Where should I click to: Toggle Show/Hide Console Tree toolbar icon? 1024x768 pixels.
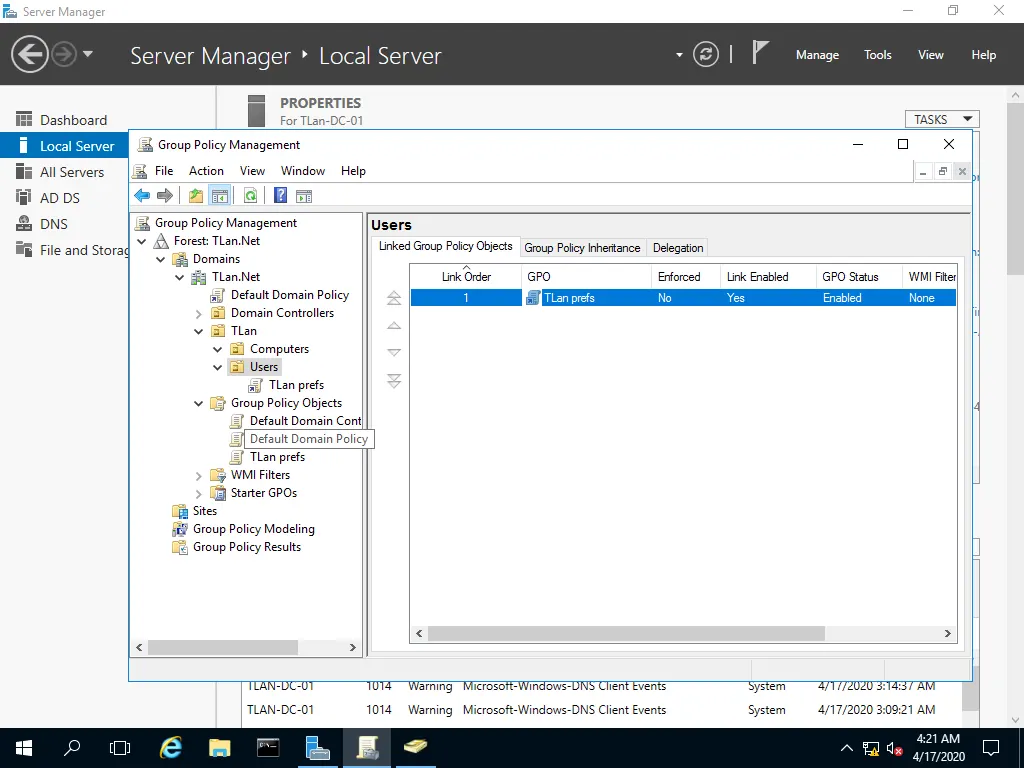[x=220, y=195]
